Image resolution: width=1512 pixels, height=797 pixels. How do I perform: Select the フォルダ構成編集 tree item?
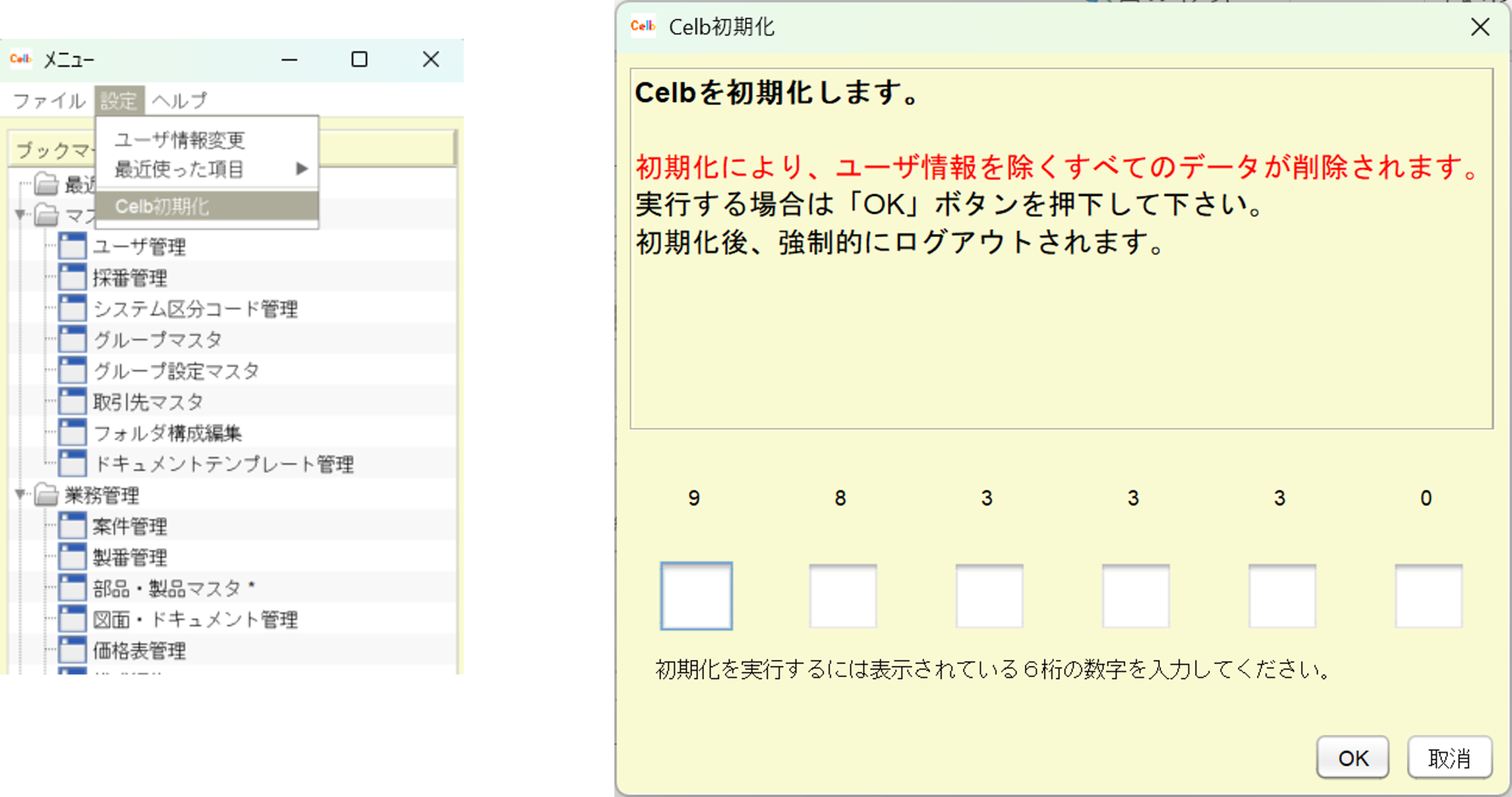click(168, 433)
